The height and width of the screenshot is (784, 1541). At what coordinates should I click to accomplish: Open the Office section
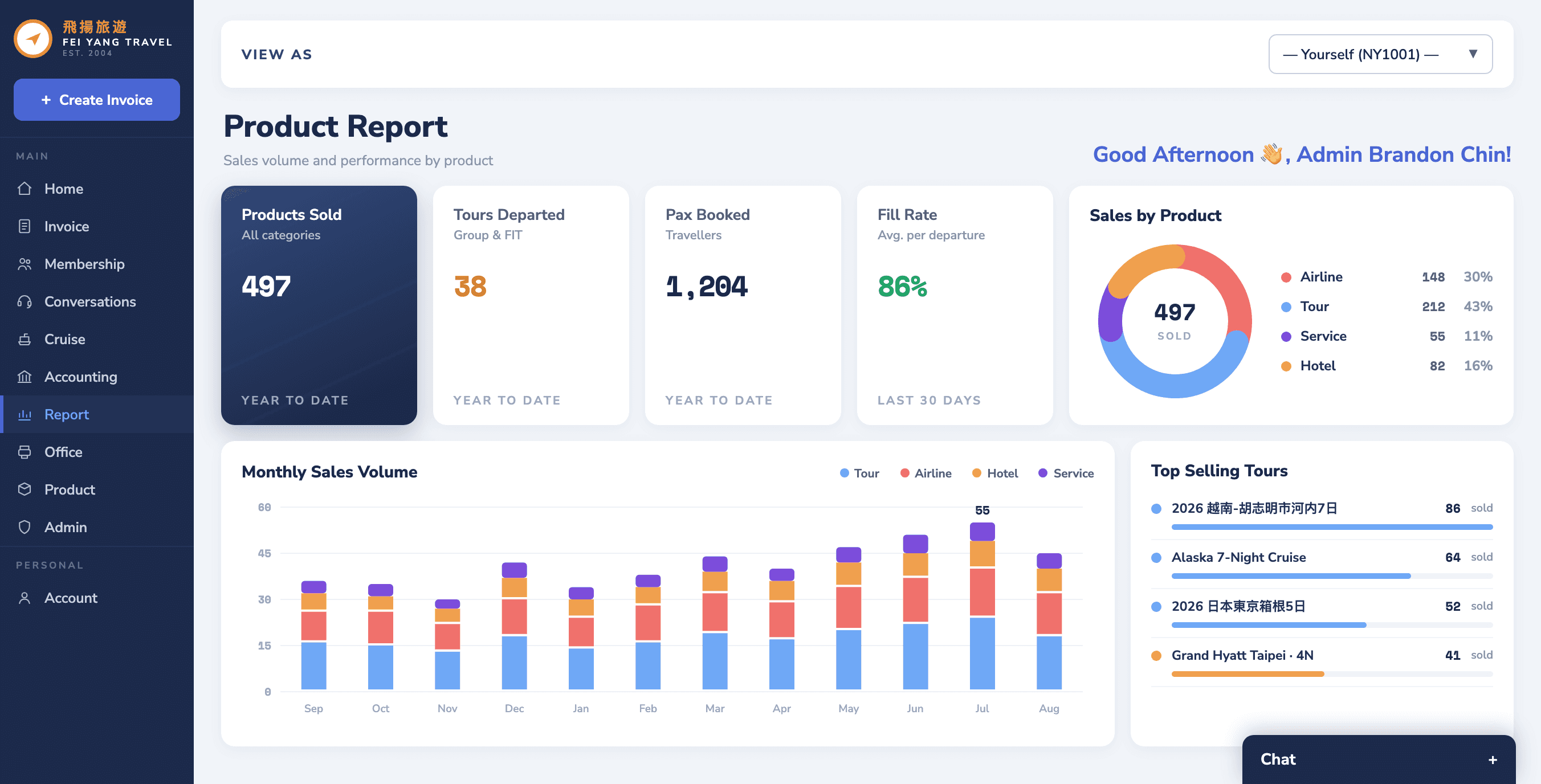pos(97,452)
